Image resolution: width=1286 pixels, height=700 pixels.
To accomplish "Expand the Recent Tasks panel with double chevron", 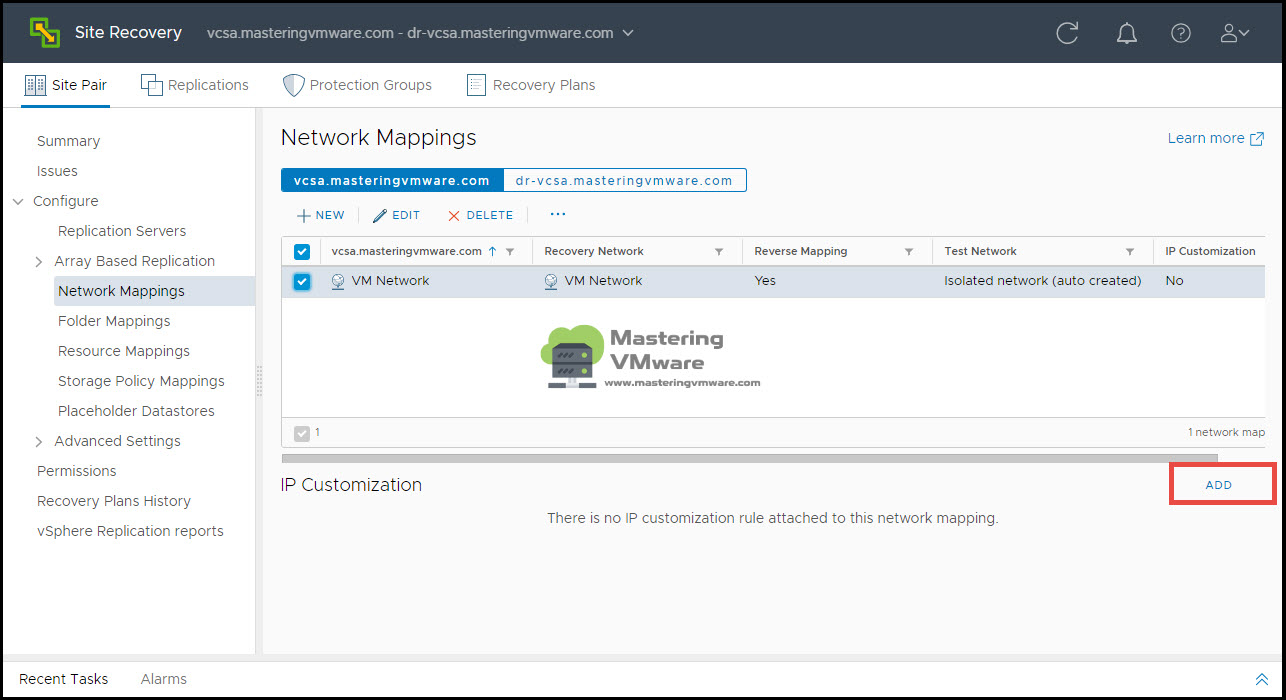I will [x=1261, y=679].
